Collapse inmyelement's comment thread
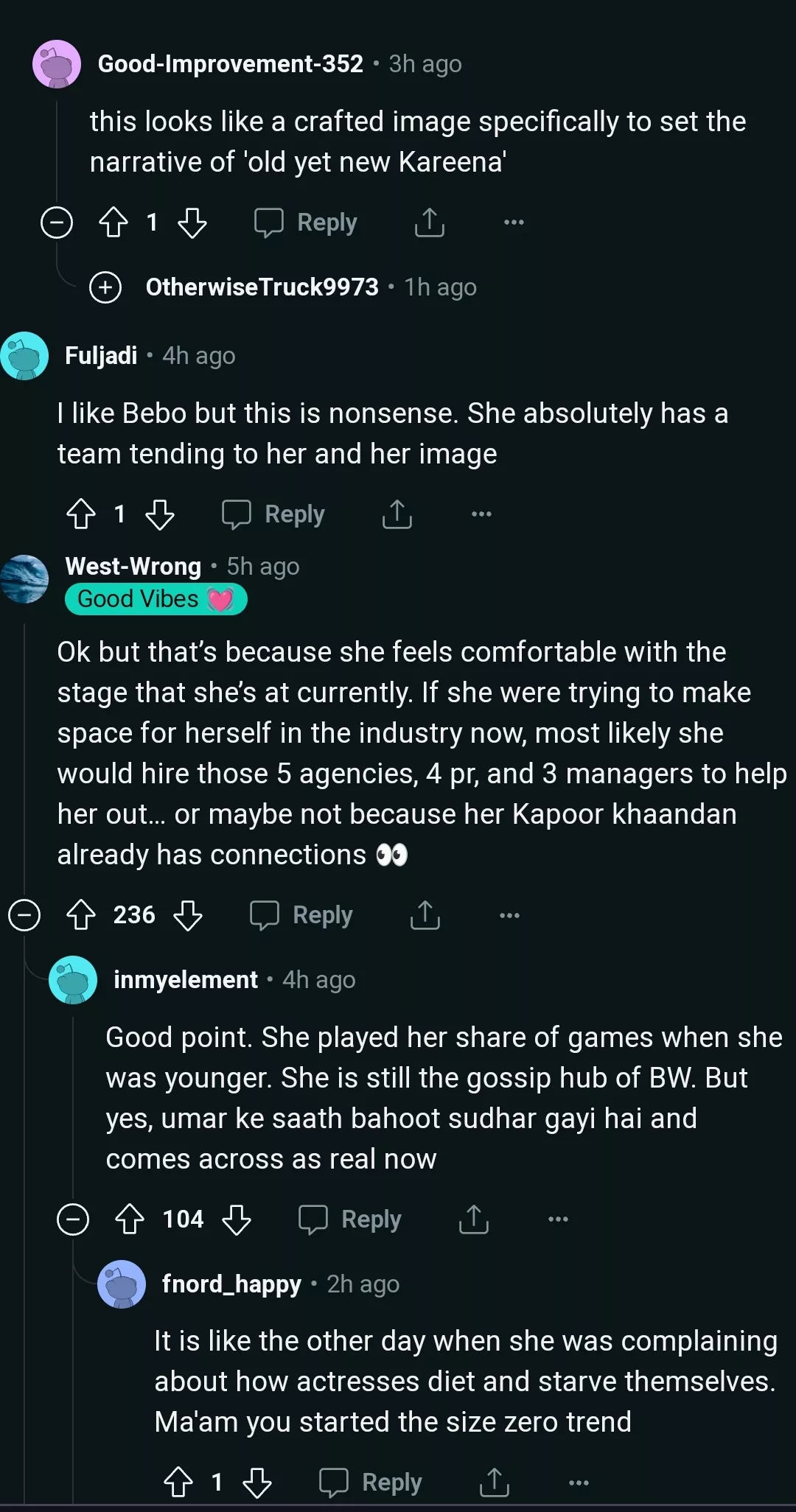Screen dimensions: 796x1512 (x=73, y=1219)
